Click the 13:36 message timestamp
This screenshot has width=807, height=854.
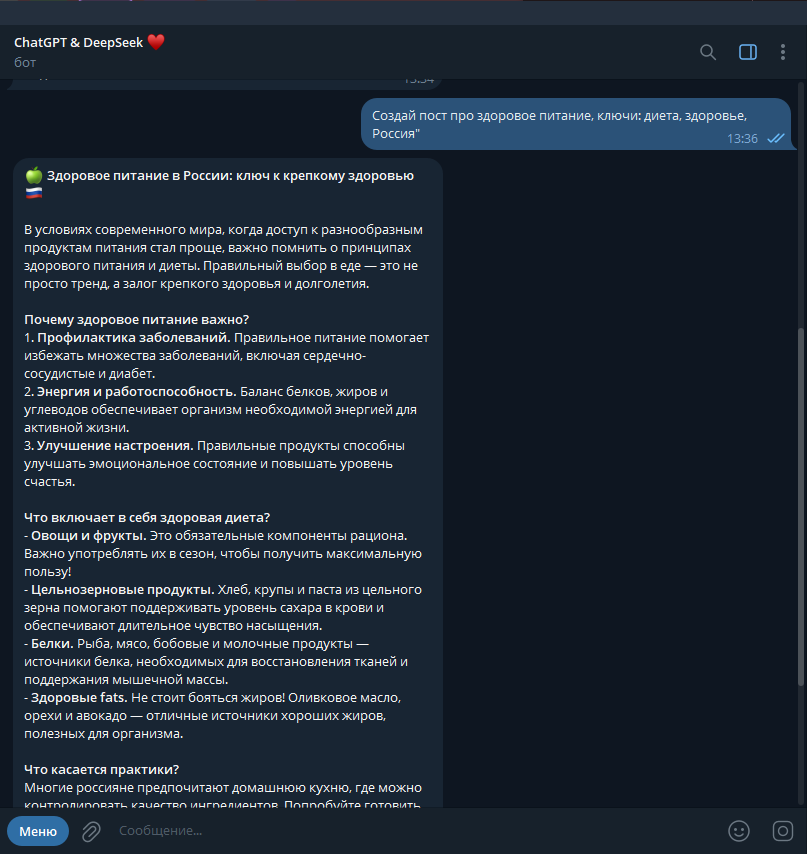pyautogui.click(x=742, y=138)
